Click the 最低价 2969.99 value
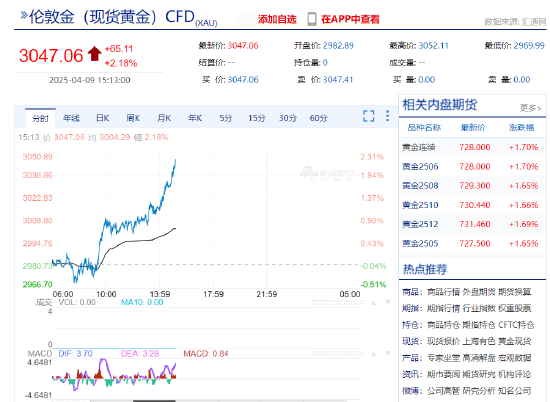This screenshot has width=550, height=402. coord(529,46)
